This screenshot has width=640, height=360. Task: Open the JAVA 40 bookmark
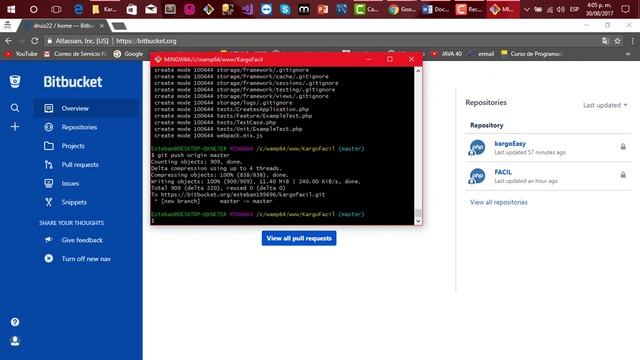(447, 54)
